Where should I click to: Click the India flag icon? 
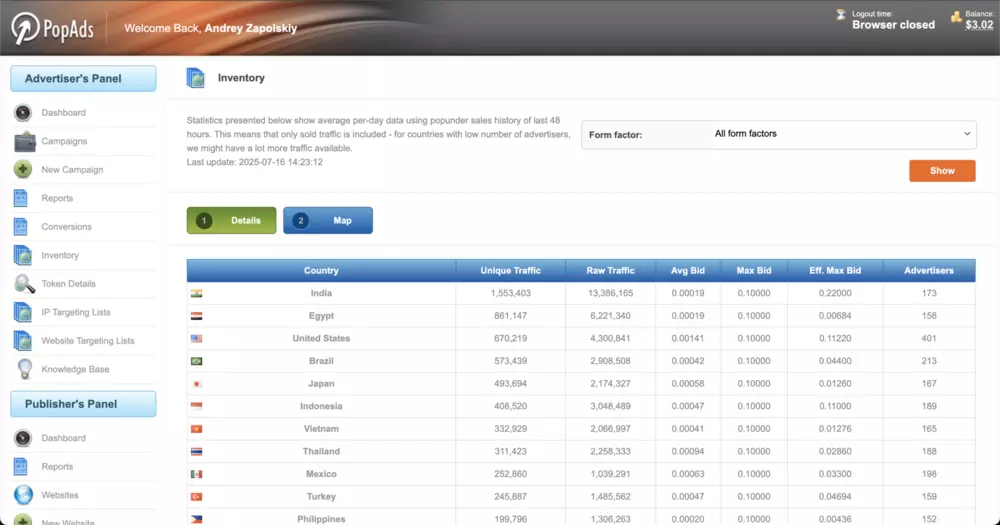(x=196, y=293)
